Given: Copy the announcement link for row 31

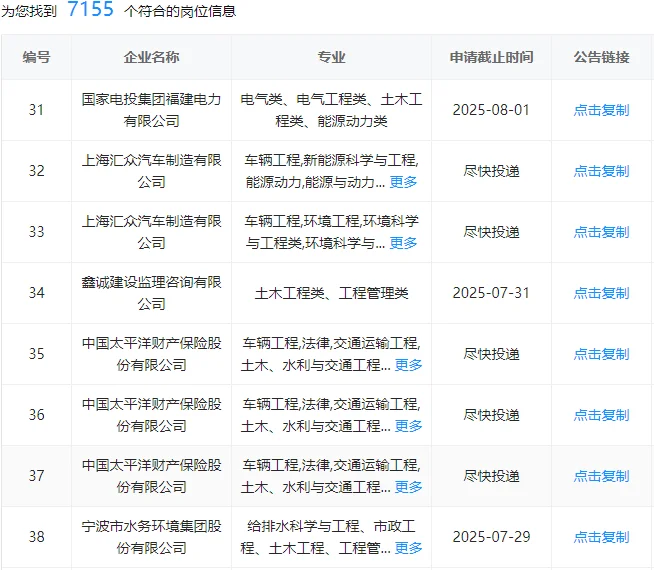Looking at the screenshot, I should tap(601, 110).
